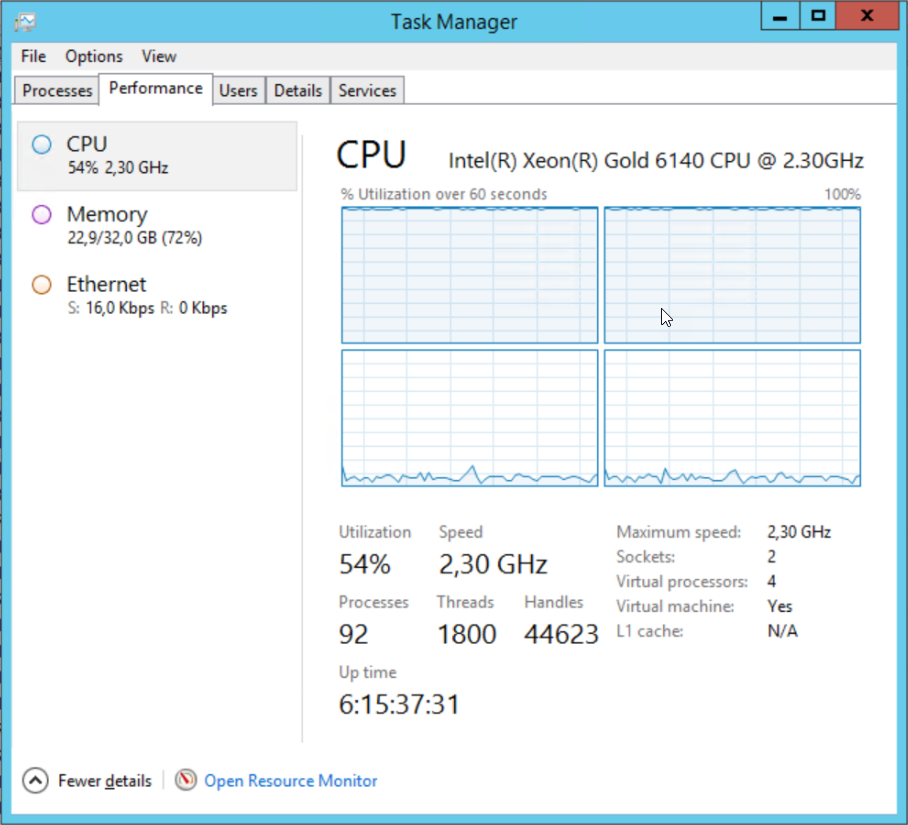The height and width of the screenshot is (825, 908).
Task: Click the Intel Xeon Gold 6140 processor name
Action: pos(656,160)
